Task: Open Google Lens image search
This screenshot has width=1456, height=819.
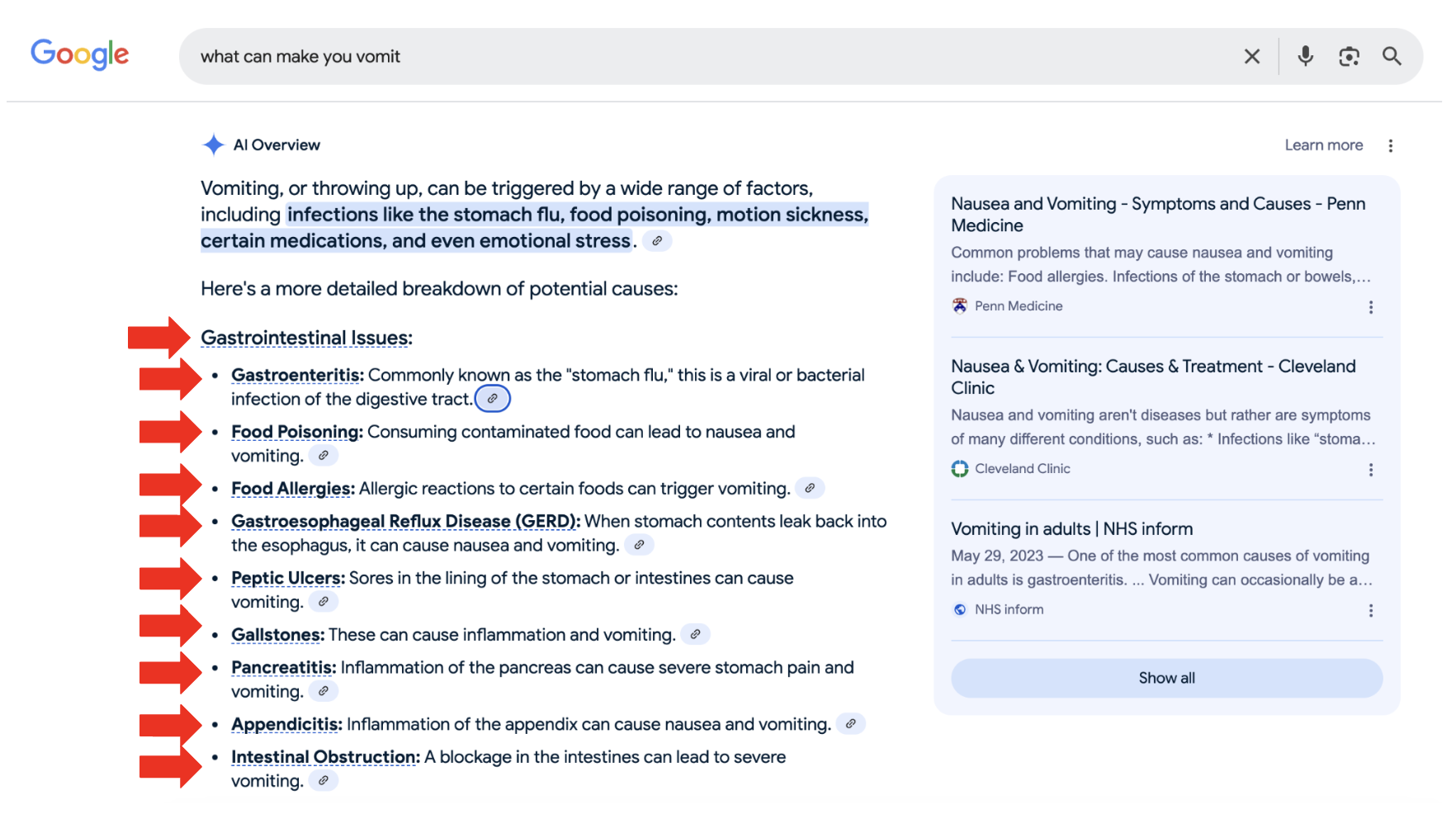Action: tap(1350, 56)
